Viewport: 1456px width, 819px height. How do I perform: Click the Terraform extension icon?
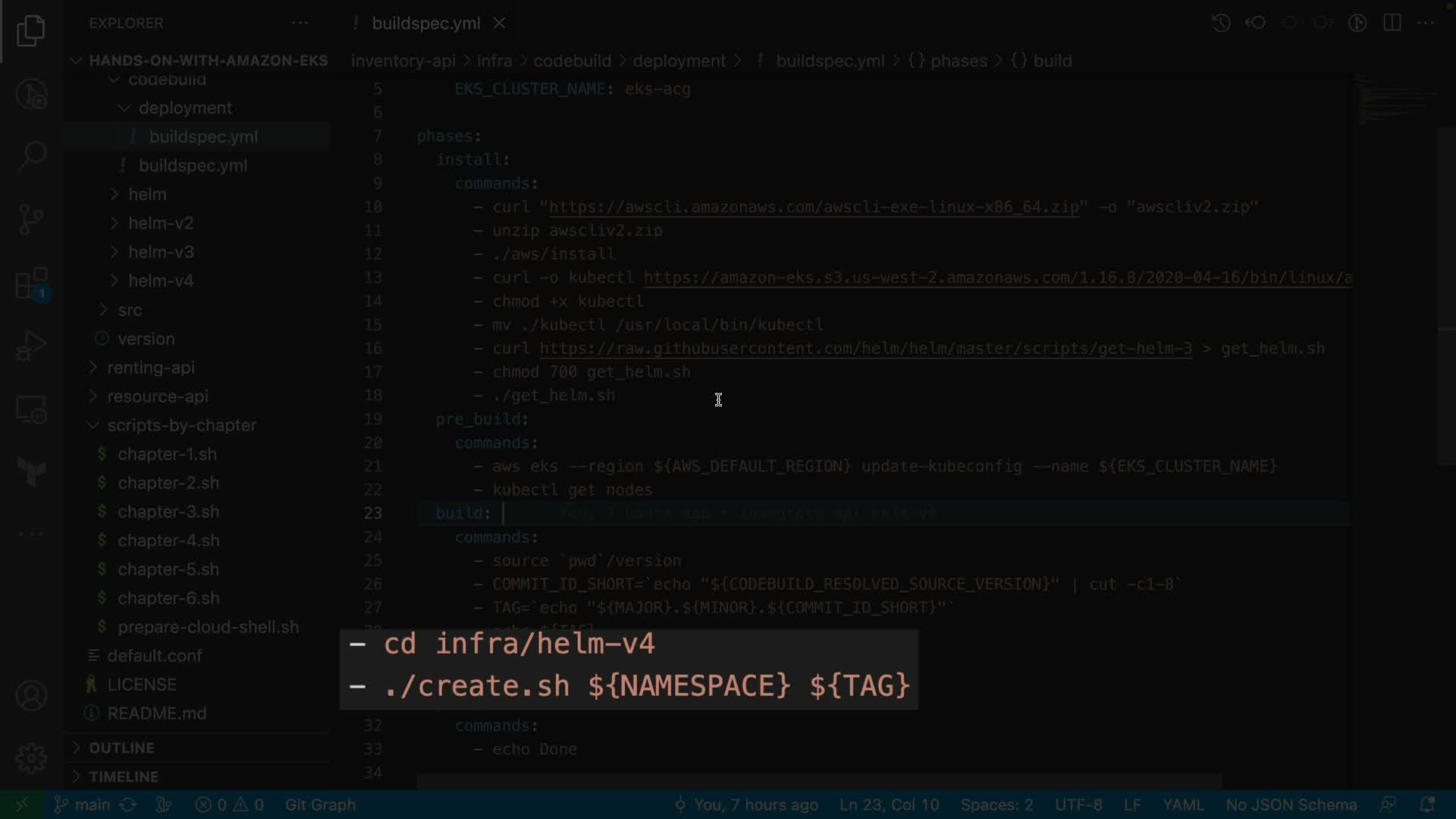point(31,472)
